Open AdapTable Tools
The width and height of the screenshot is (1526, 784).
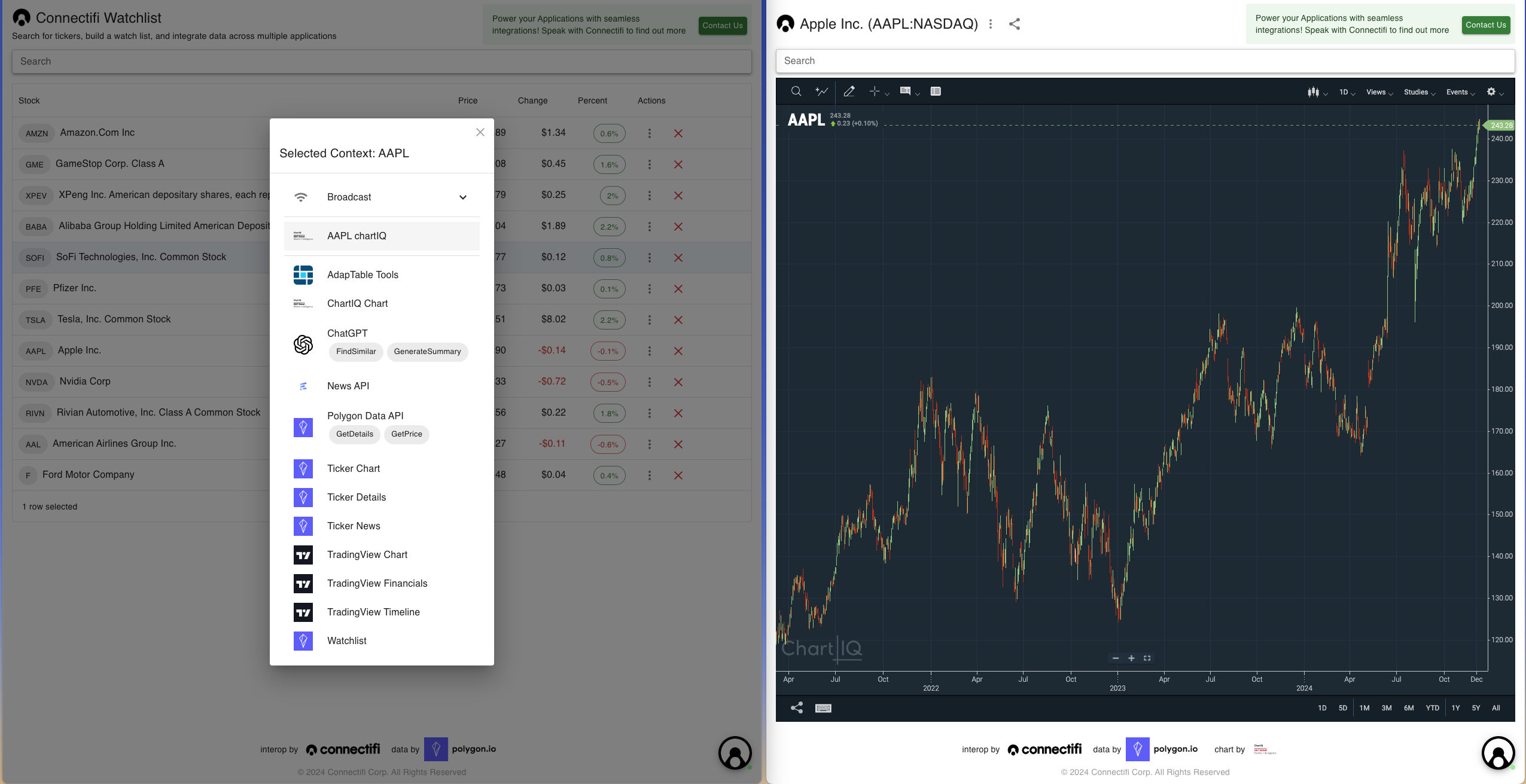point(382,274)
